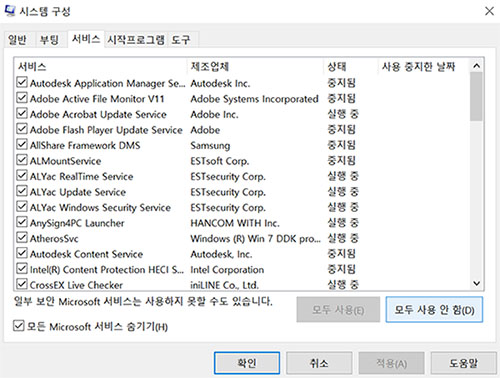Click the service list vertical scrollbar thumb
The image size is (500, 378).
477,97
